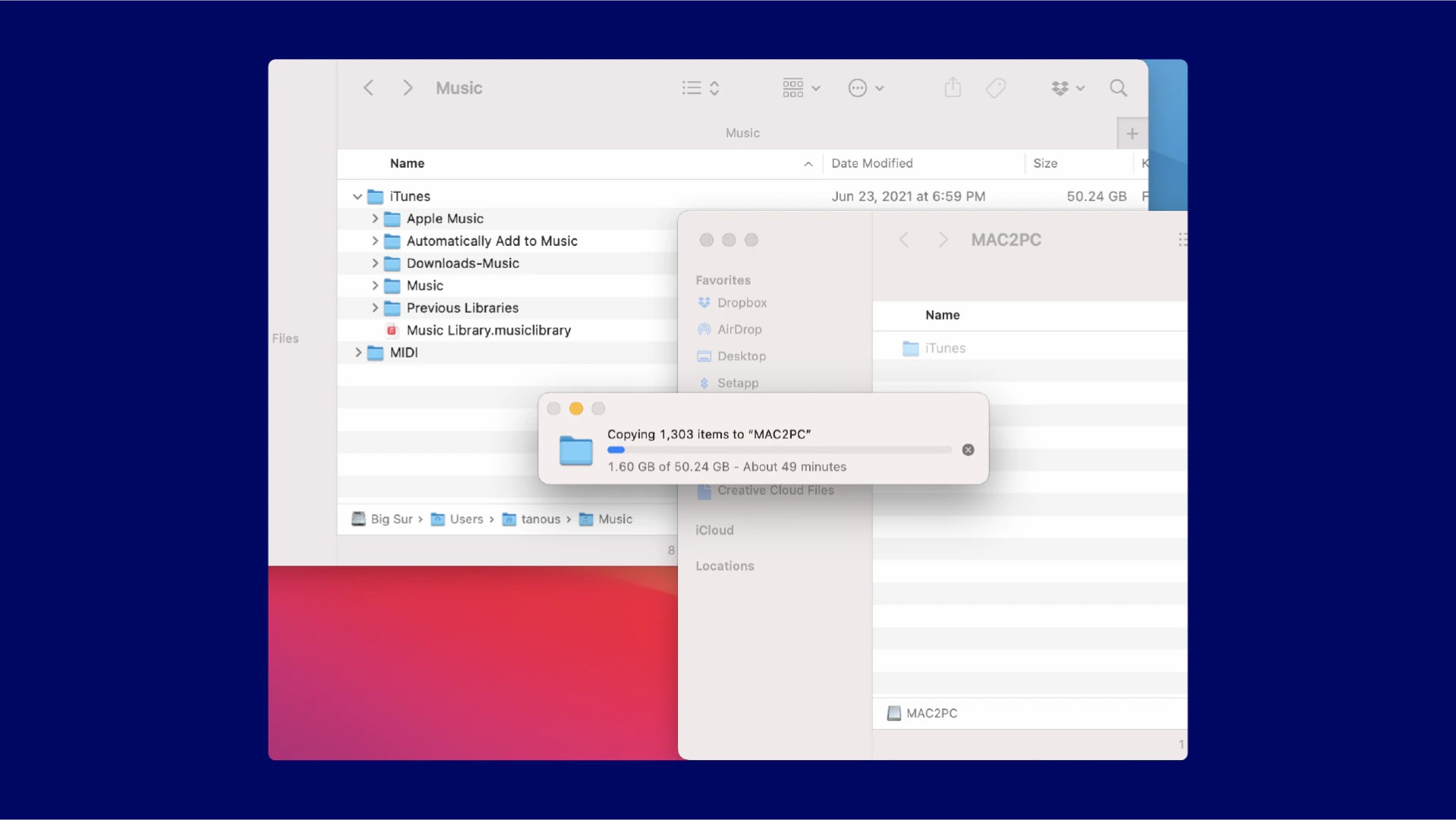Minimize the copy progress dialog
Image resolution: width=1456 pixels, height=820 pixels.
pos(576,408)
